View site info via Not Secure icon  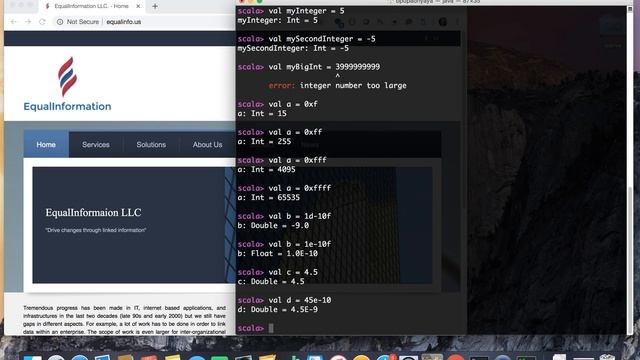[x=60, y=22]
